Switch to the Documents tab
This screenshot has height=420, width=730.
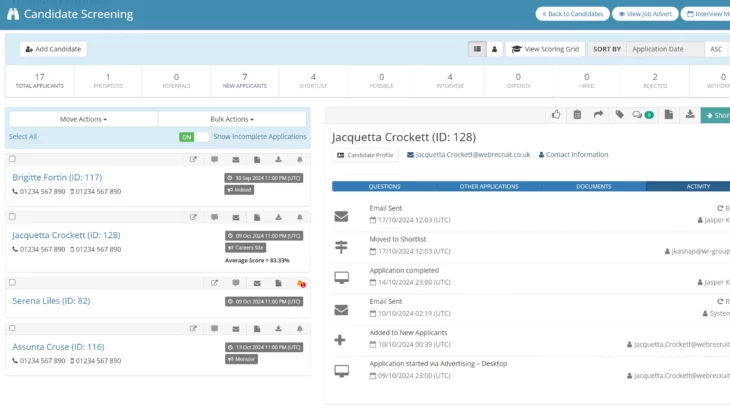(x=593, y=186)
